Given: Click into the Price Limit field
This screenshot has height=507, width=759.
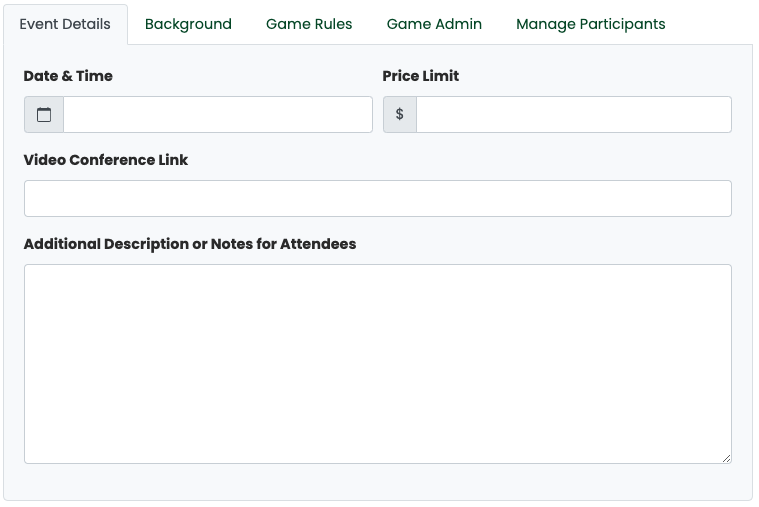Looking at the screenshot, I should (x=574, y=115).
